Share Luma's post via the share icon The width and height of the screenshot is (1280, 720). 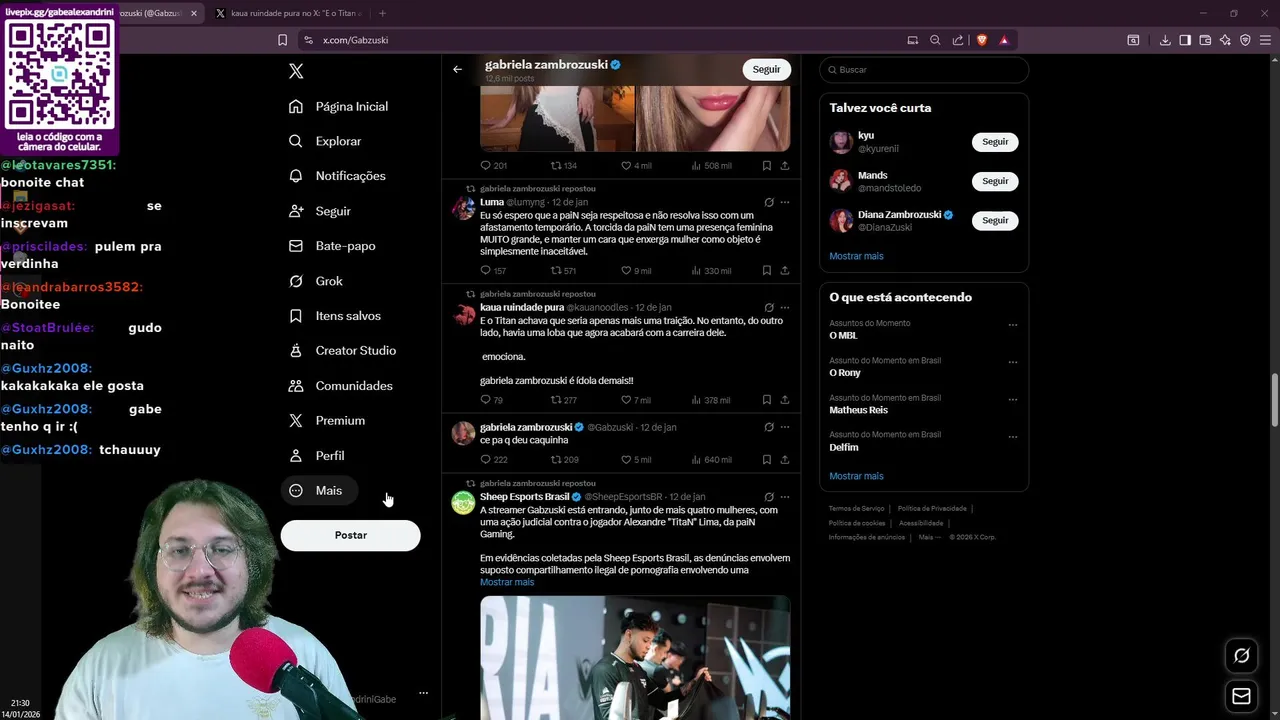coord(785,271)
